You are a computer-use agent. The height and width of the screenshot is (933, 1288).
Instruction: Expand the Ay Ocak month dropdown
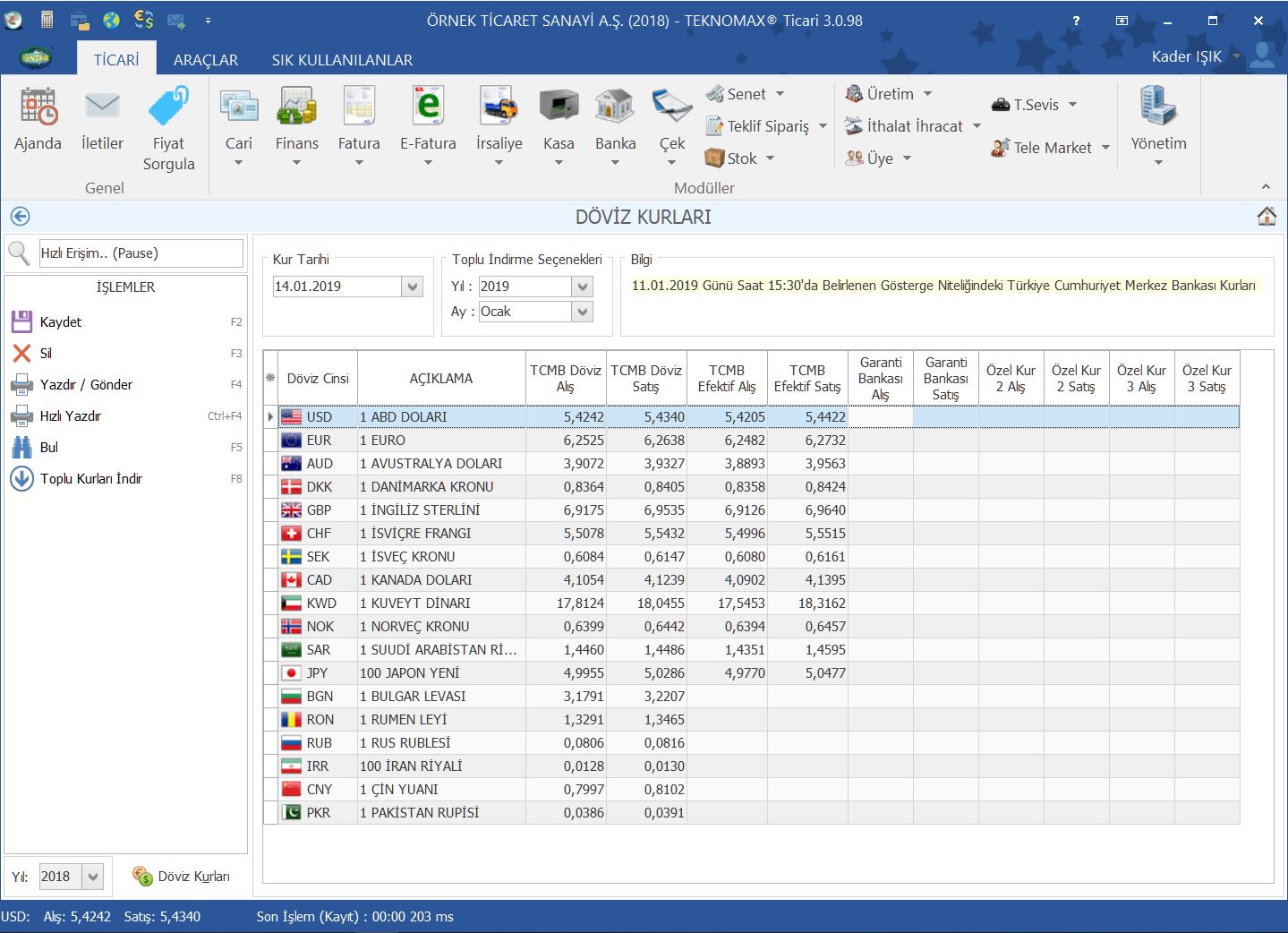pos(583,312)
